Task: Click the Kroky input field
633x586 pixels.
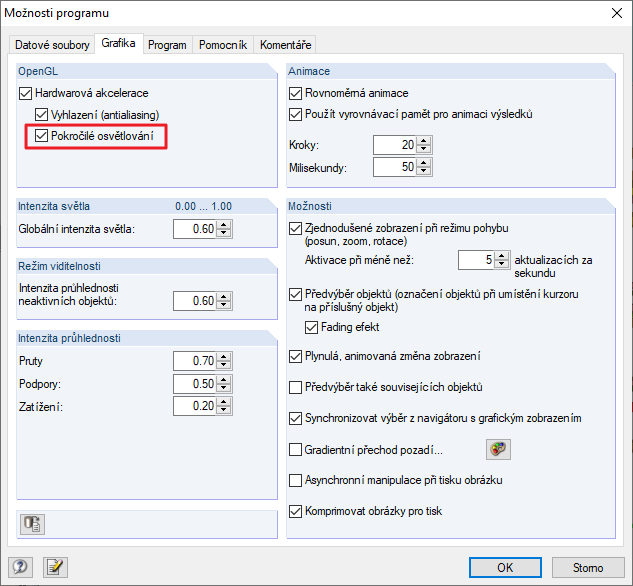Action: click(x=395, y=145)
